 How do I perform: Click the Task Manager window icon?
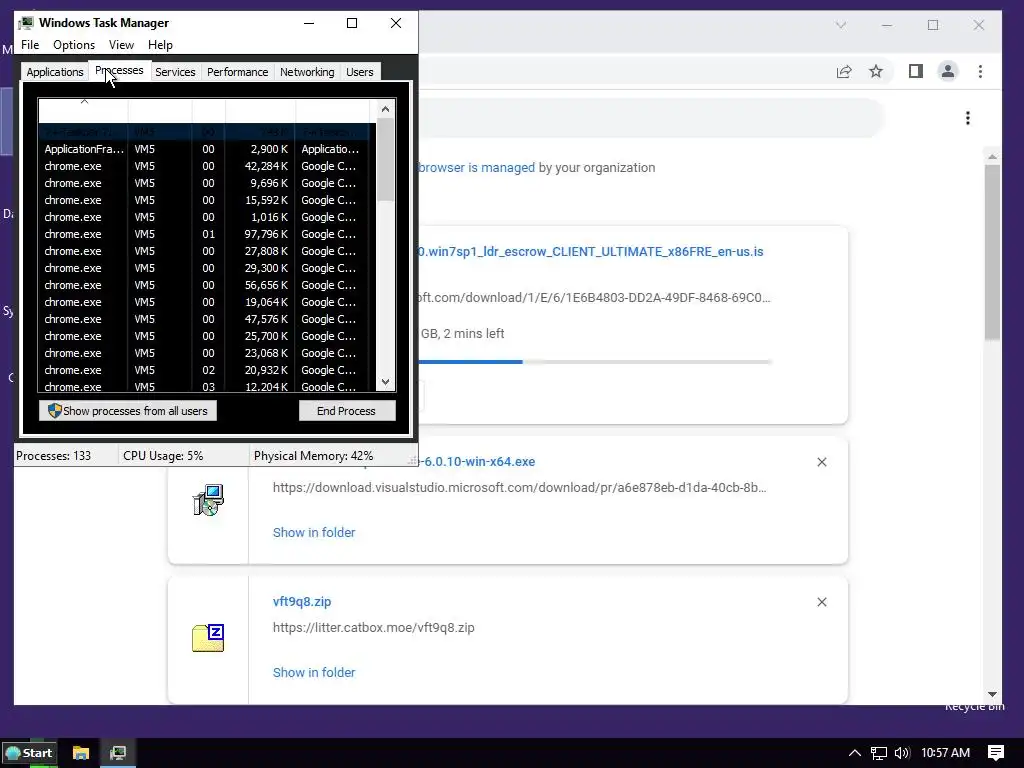26,24
